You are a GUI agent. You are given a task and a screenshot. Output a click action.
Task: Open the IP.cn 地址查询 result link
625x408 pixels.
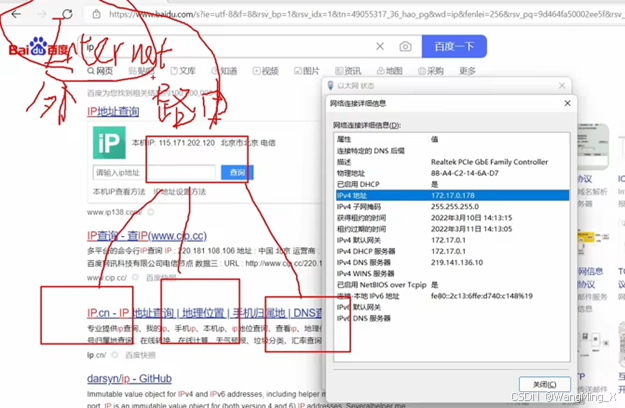[204, 313]
